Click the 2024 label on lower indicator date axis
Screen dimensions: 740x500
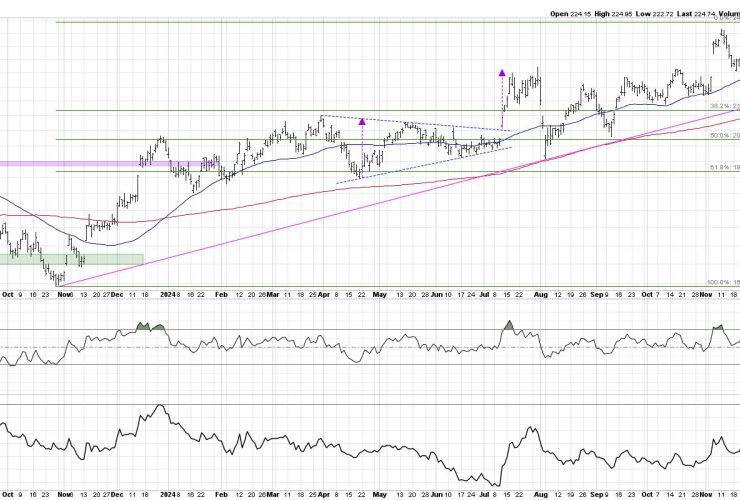[168, 495]
